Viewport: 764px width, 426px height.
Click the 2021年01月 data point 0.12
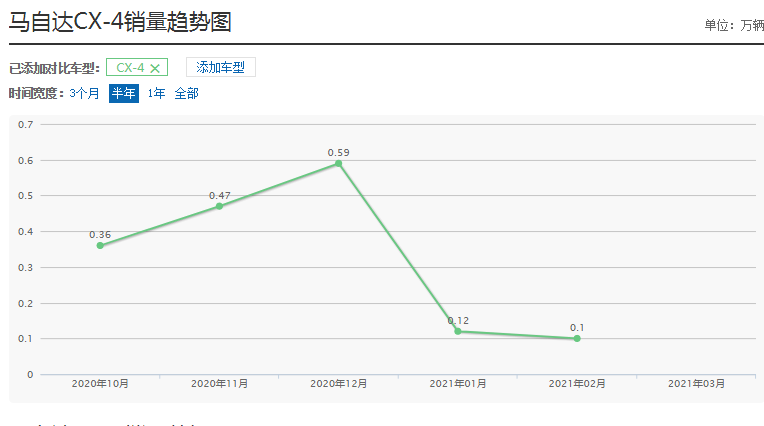458,331
